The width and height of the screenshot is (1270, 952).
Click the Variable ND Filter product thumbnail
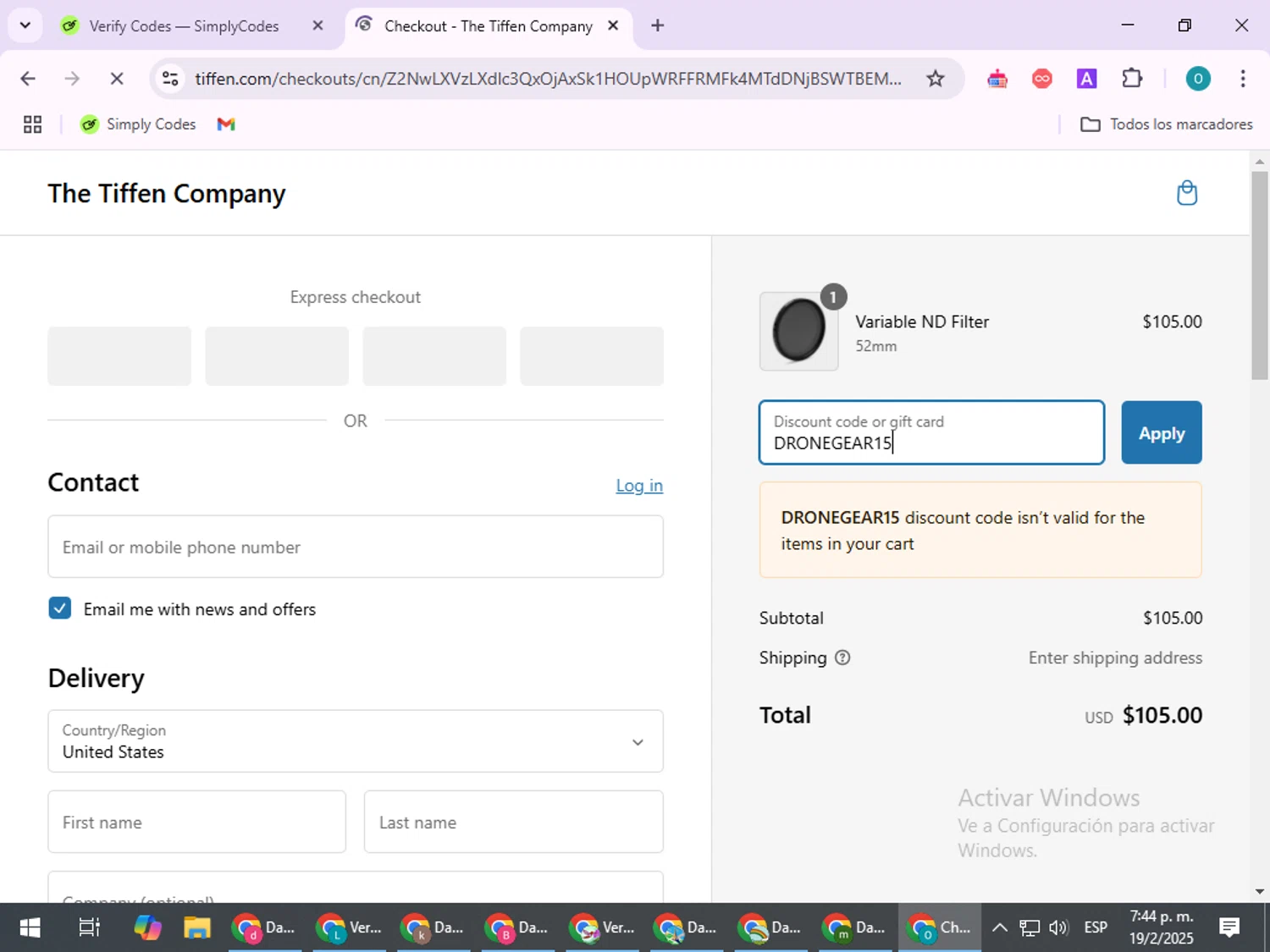pos(798,331)
